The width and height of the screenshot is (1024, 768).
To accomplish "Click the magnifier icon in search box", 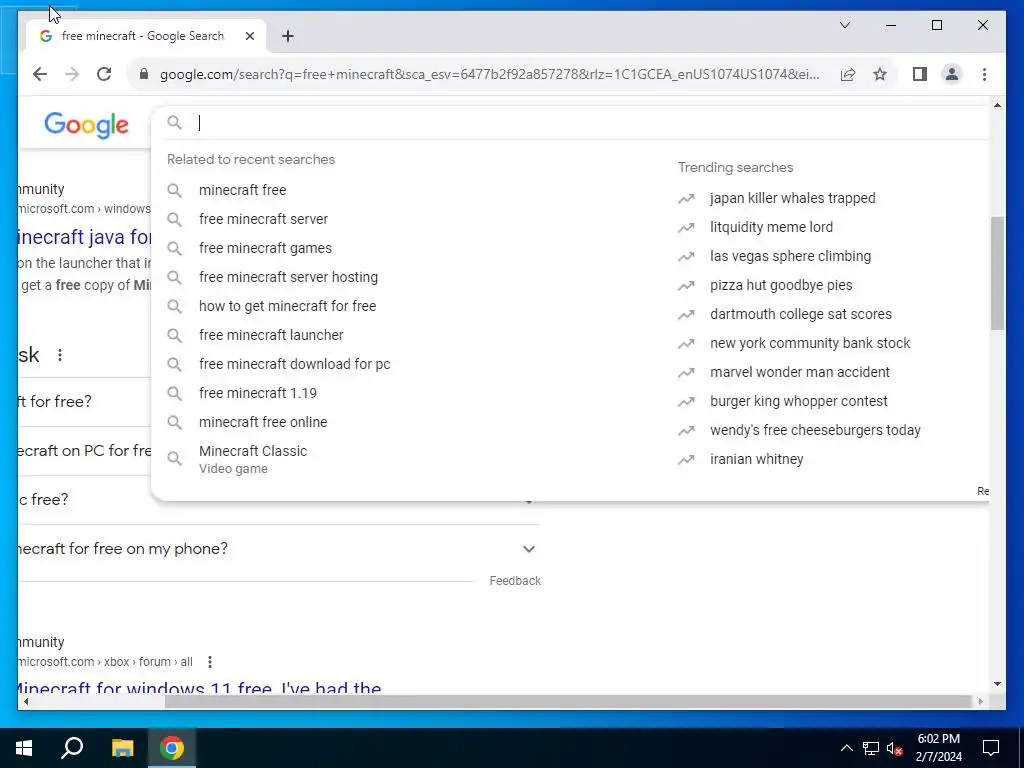I will pyautogui.click(x=174, y=123).
